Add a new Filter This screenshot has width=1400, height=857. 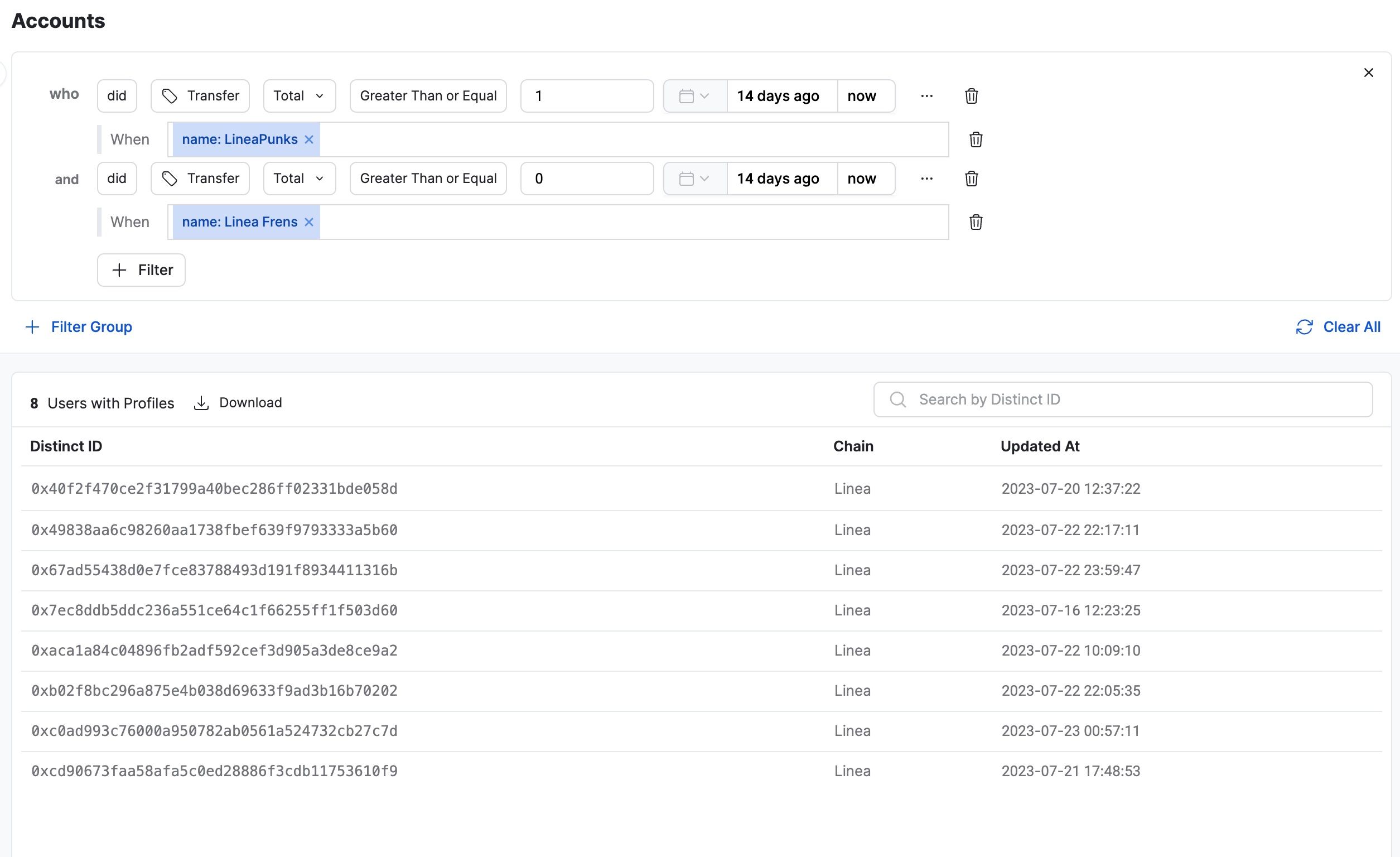tap(141, 270)
